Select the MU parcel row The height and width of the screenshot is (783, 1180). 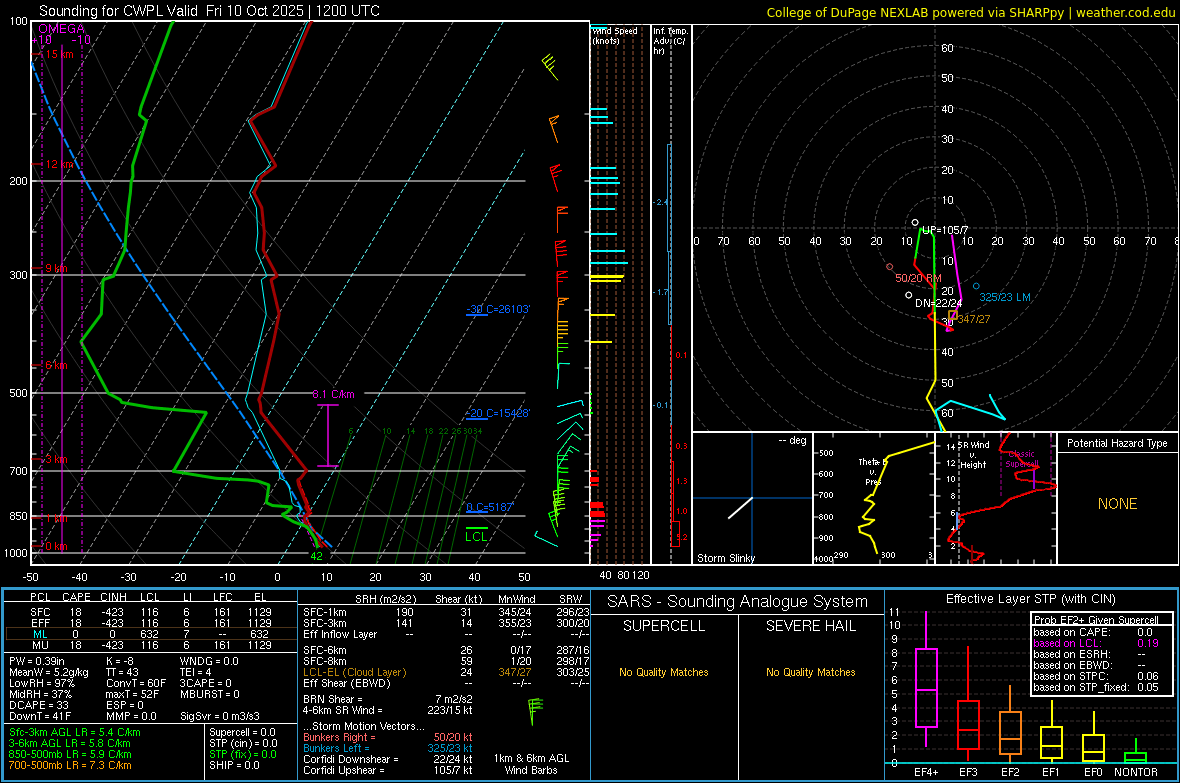(x=151, y=645)
